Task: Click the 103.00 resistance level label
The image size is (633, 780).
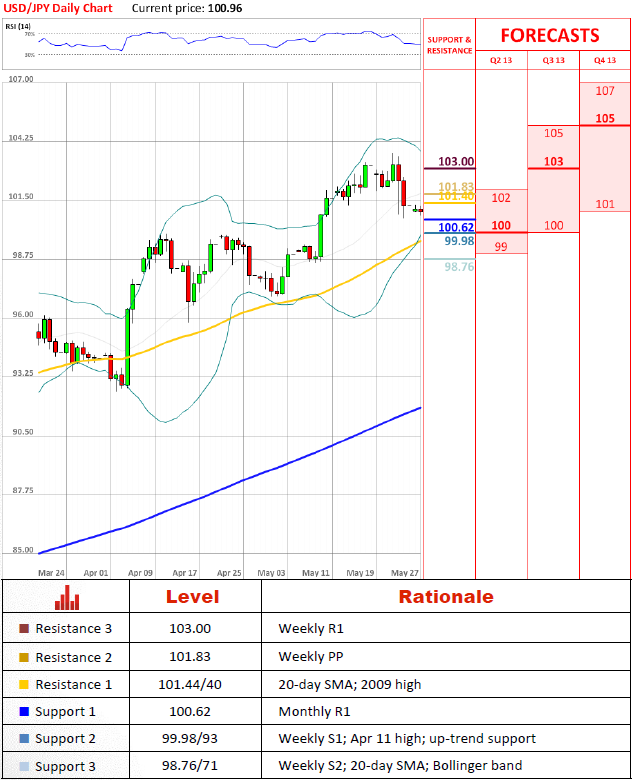Action: [456, 161]
